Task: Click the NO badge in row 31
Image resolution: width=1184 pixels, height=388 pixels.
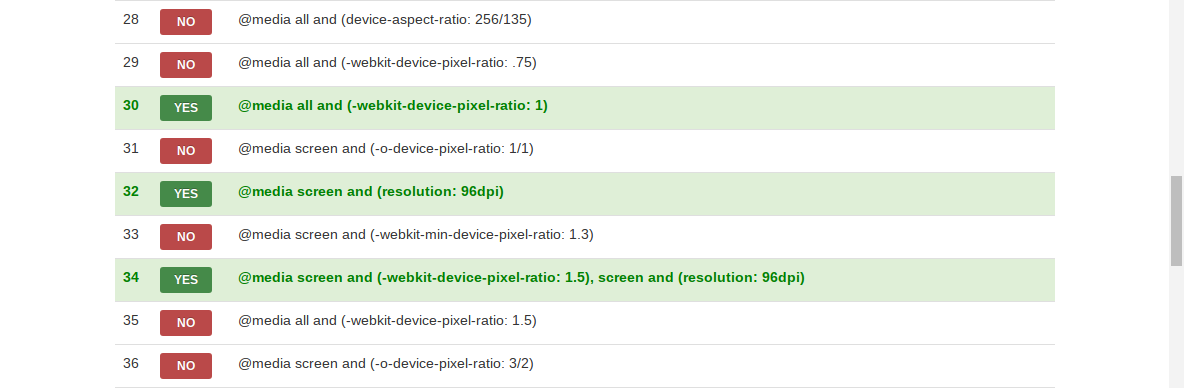Action: point(186,151)
